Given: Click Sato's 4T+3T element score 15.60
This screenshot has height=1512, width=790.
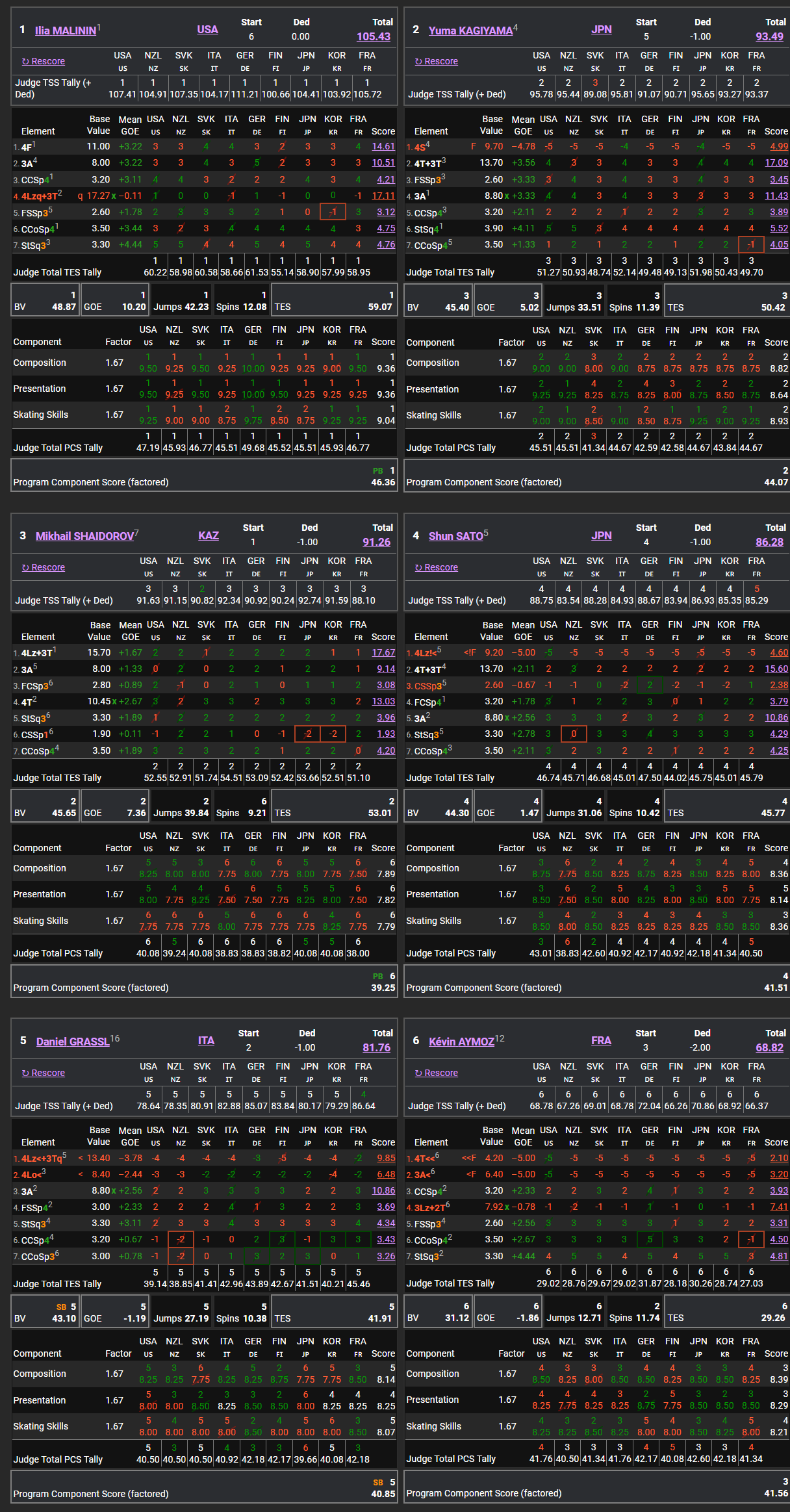Looking at the screenshot, I should click(776, 669).
